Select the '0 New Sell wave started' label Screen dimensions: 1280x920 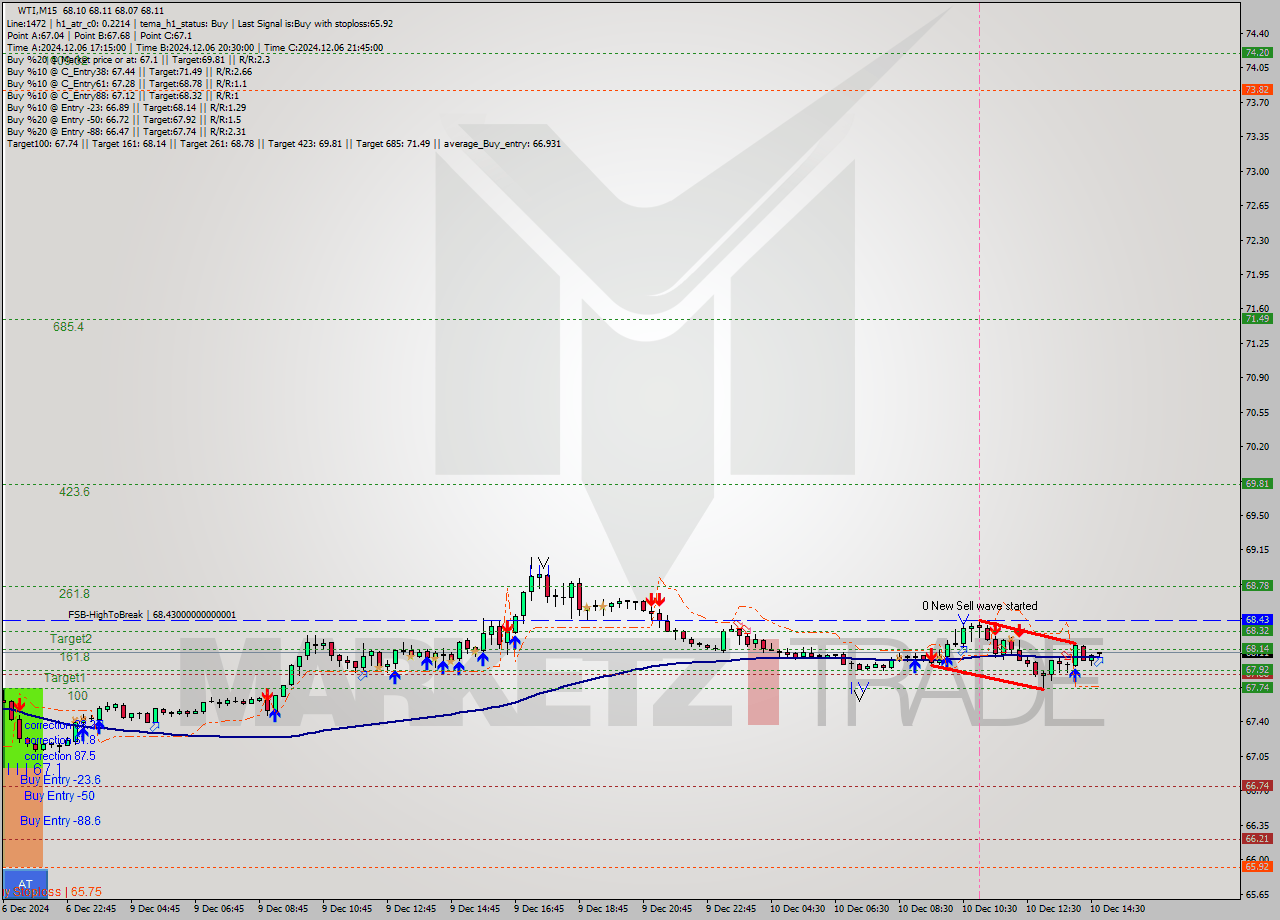(979, 606)
